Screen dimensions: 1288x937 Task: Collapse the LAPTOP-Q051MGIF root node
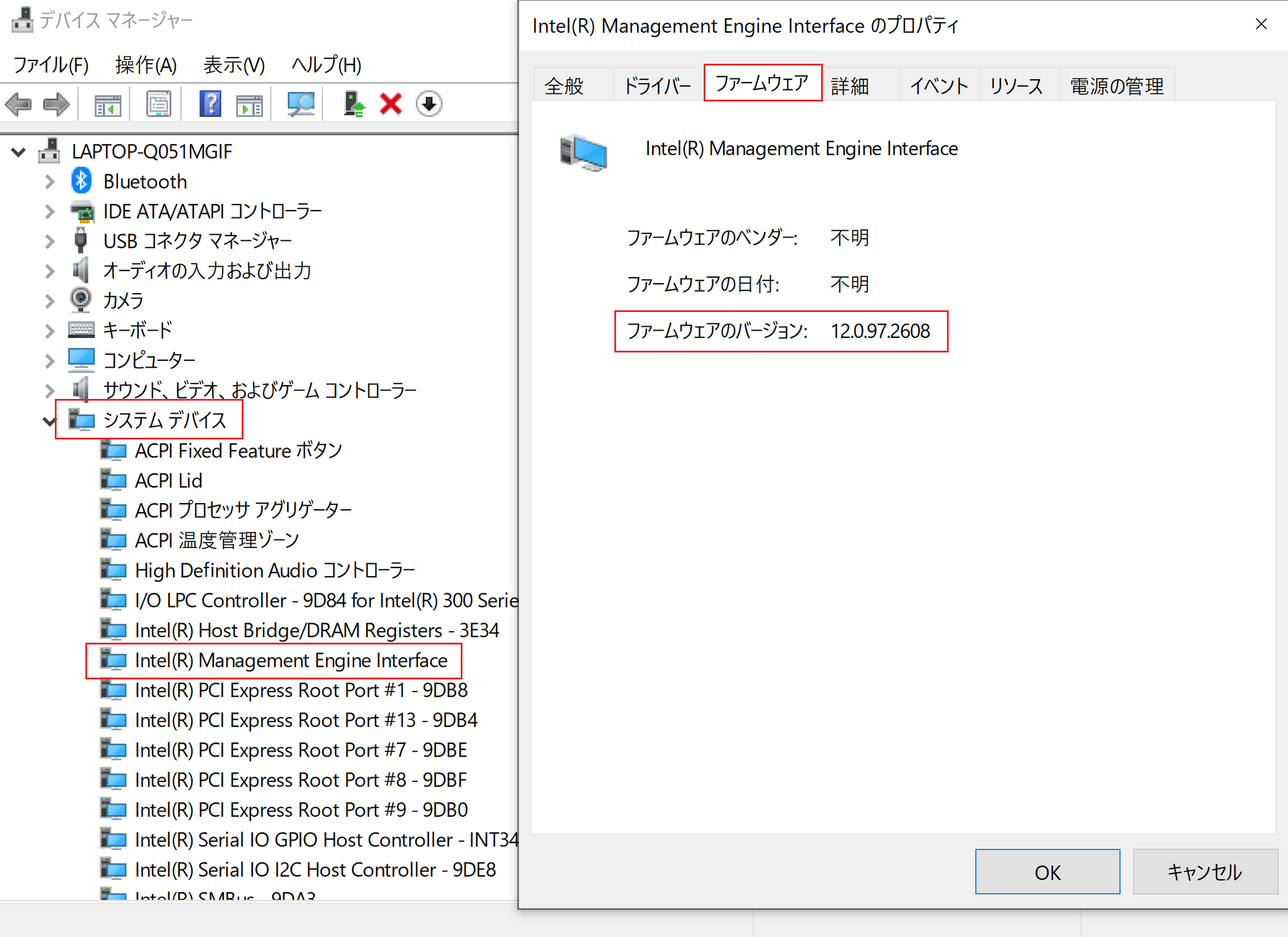(19, 152)
